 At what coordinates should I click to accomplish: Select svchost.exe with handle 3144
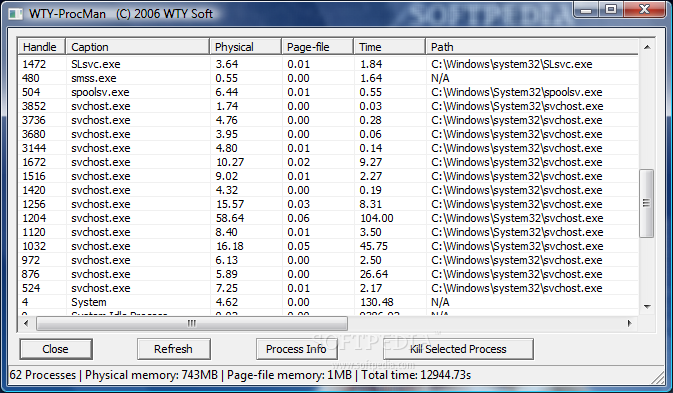[x=328, y=148]
